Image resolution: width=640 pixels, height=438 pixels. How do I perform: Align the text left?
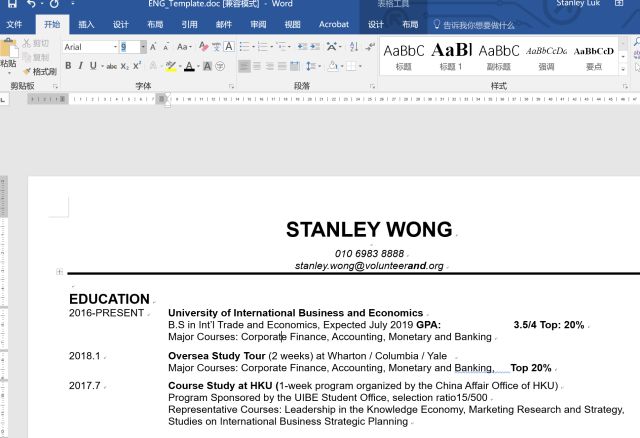pos(244,66)
